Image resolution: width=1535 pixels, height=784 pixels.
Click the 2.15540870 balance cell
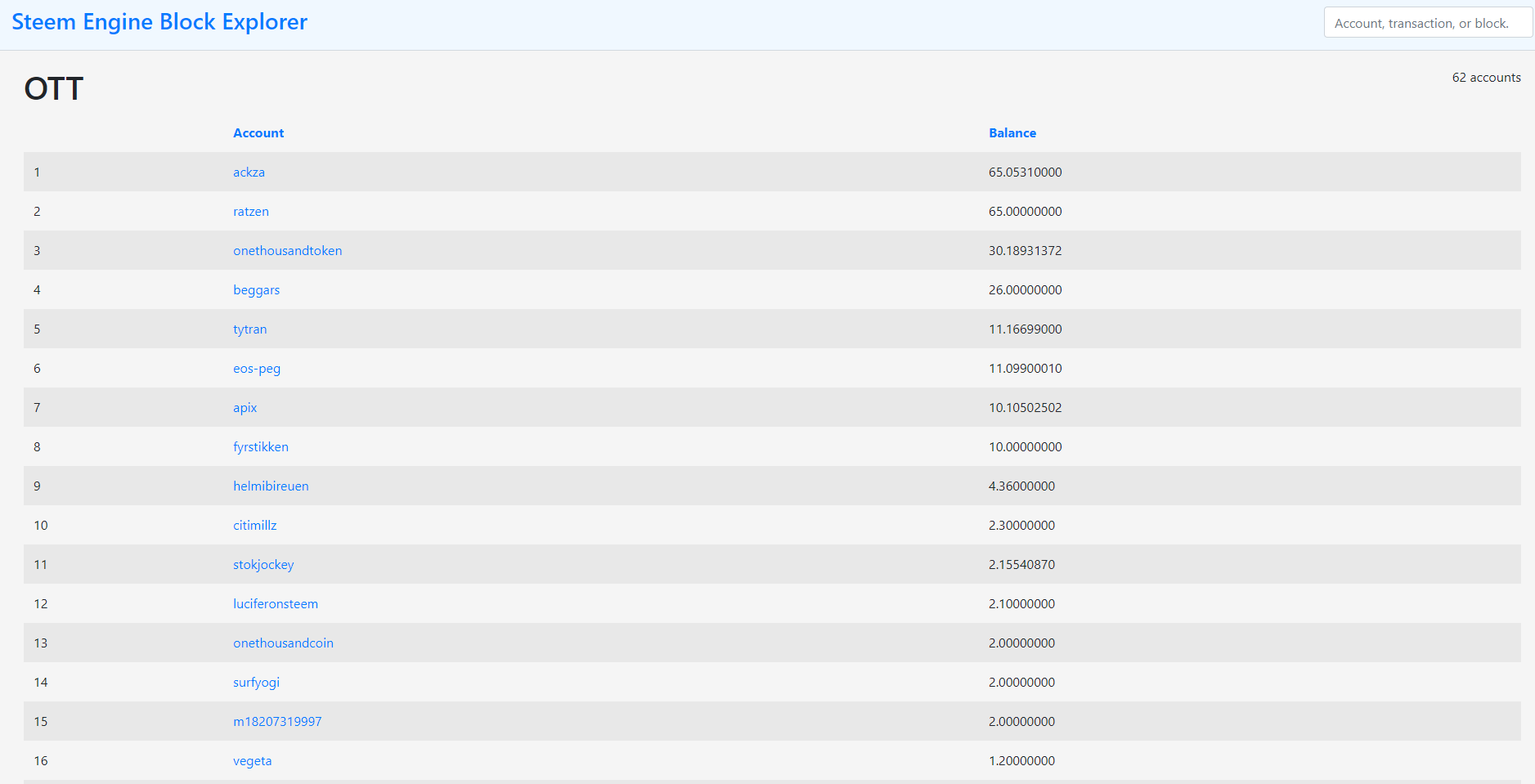pyautogui.click(x=1022, y=564)
